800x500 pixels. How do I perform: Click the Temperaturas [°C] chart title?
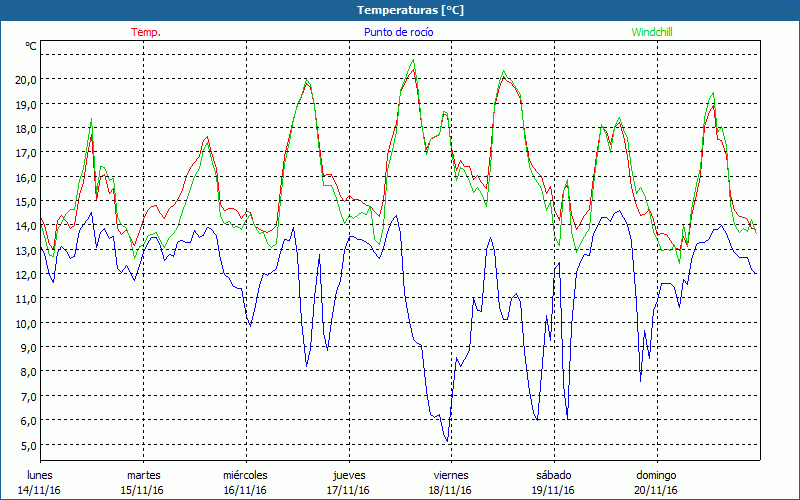coord(398,10)
